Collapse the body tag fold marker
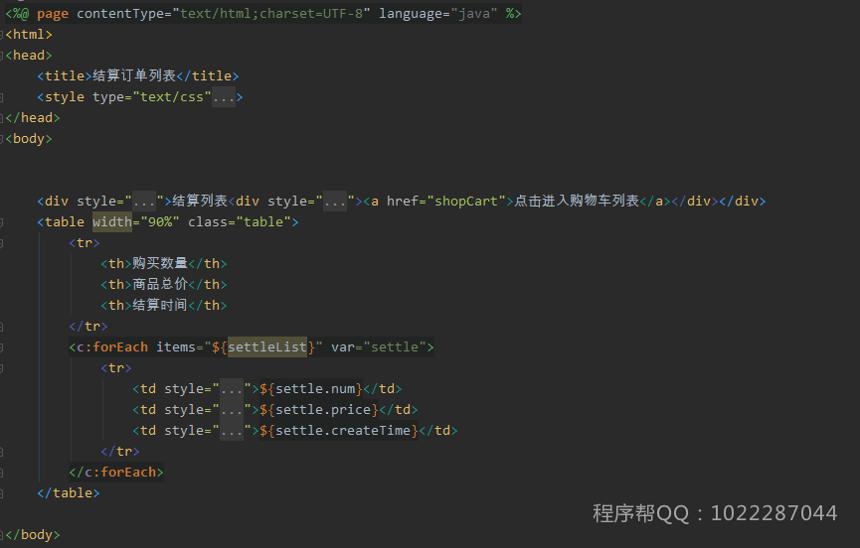Image resolution: width=860 pixels, height=548 pixels. pyautogui.click(x=2, y=139)
